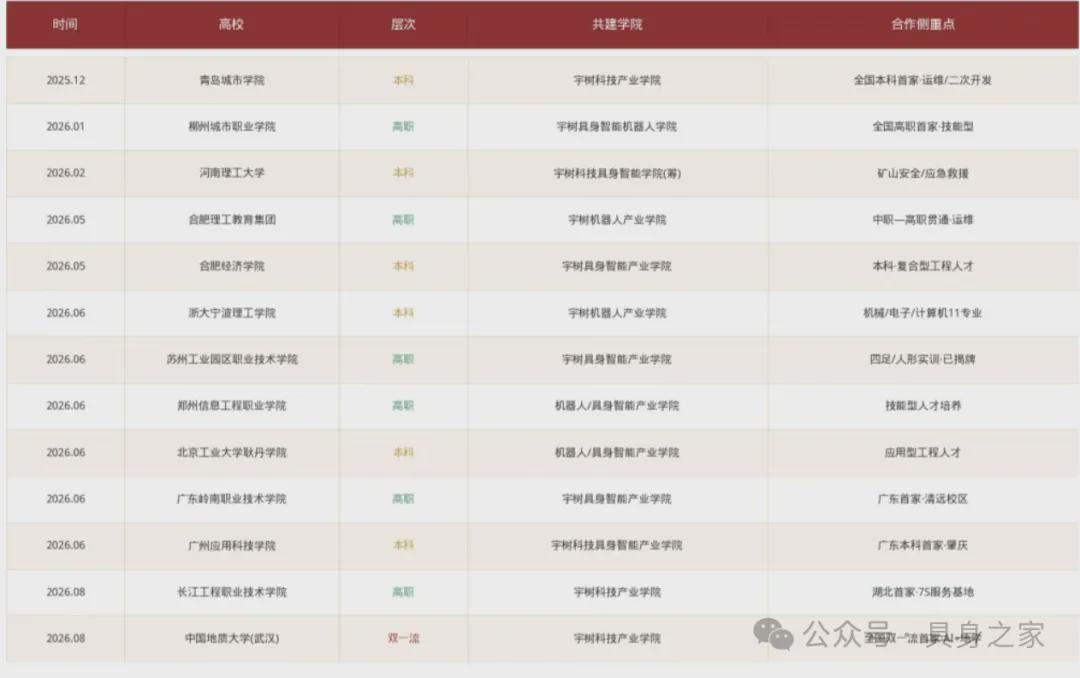The width and height of the screenshot is (1080, 678).
Task: Click 高职 in the 合肥理工教育集团 row
Action: (x=403, y=220)
